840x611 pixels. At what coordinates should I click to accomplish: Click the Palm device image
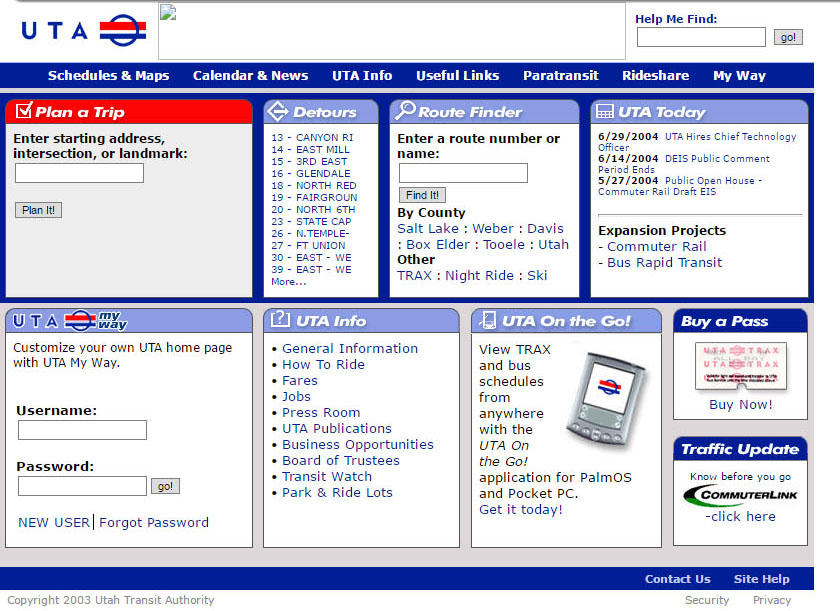coord(606,398)
